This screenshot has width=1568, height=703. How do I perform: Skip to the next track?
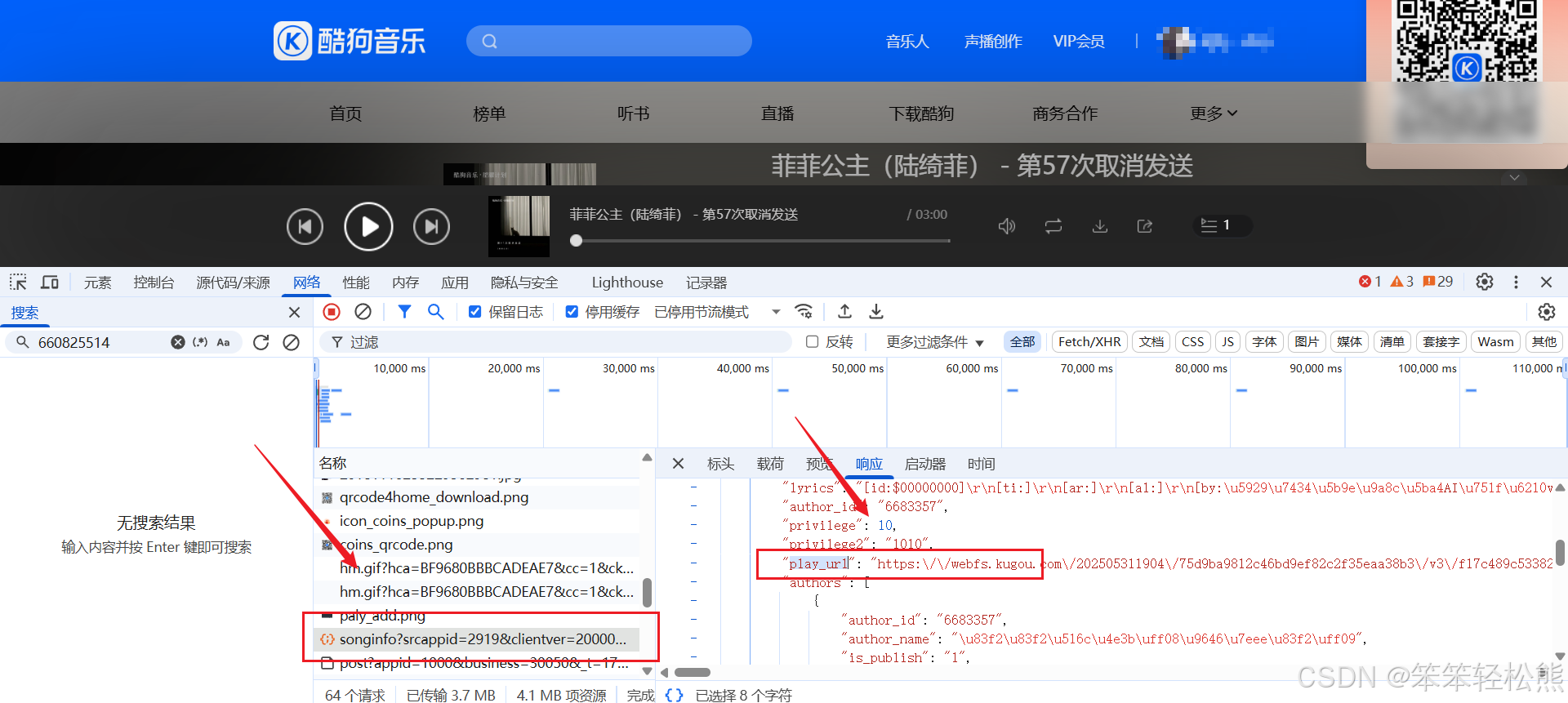431,226
